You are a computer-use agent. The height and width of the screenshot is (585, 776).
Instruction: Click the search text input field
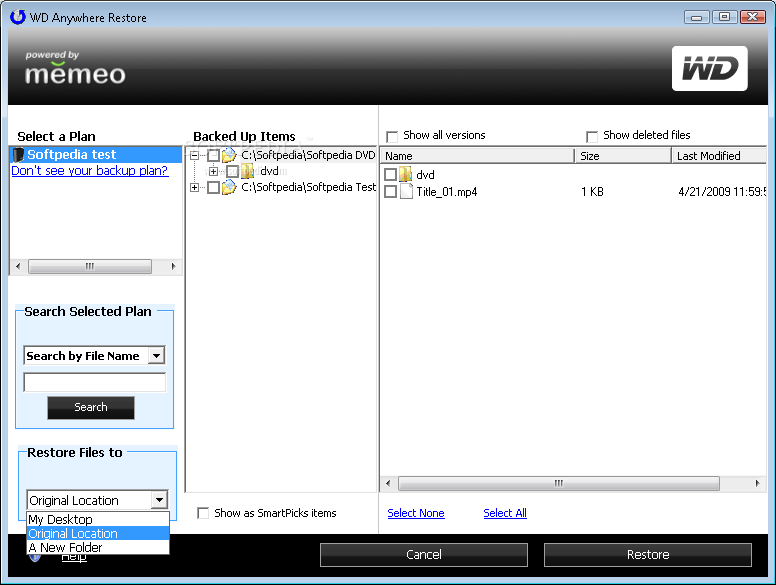[95, 383]
